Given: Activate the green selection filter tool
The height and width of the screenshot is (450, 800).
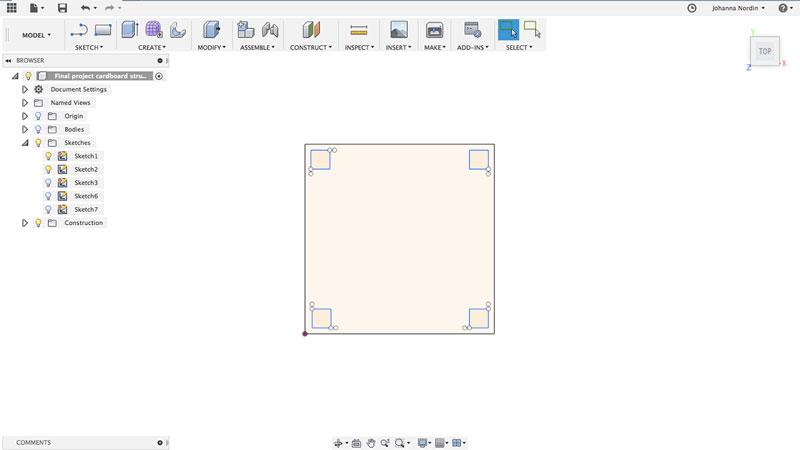Looking at the screenshot, I should point(532,29).
